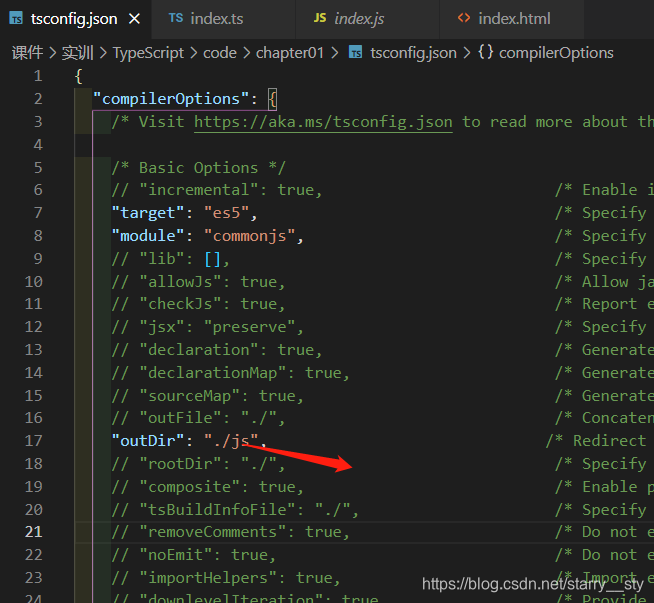Open the chapter01 breadcrumb folder
654x603 pixels.
290,53
